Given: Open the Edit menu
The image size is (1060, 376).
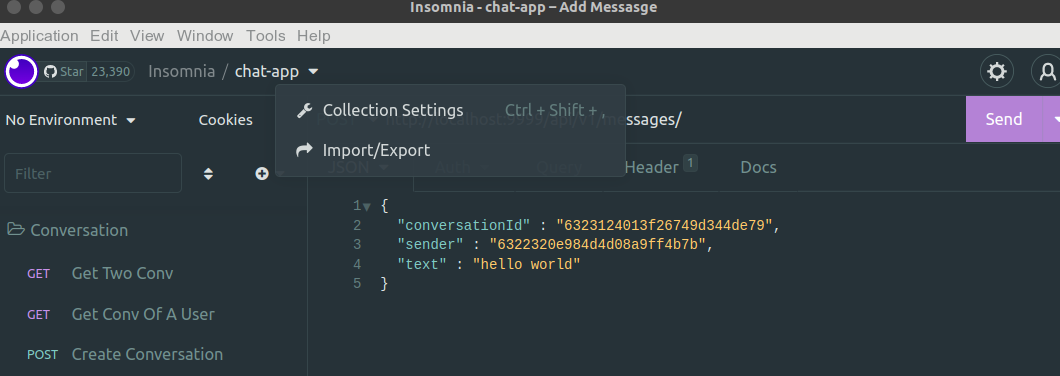Looking at the screenshot, I should [104, 36].
